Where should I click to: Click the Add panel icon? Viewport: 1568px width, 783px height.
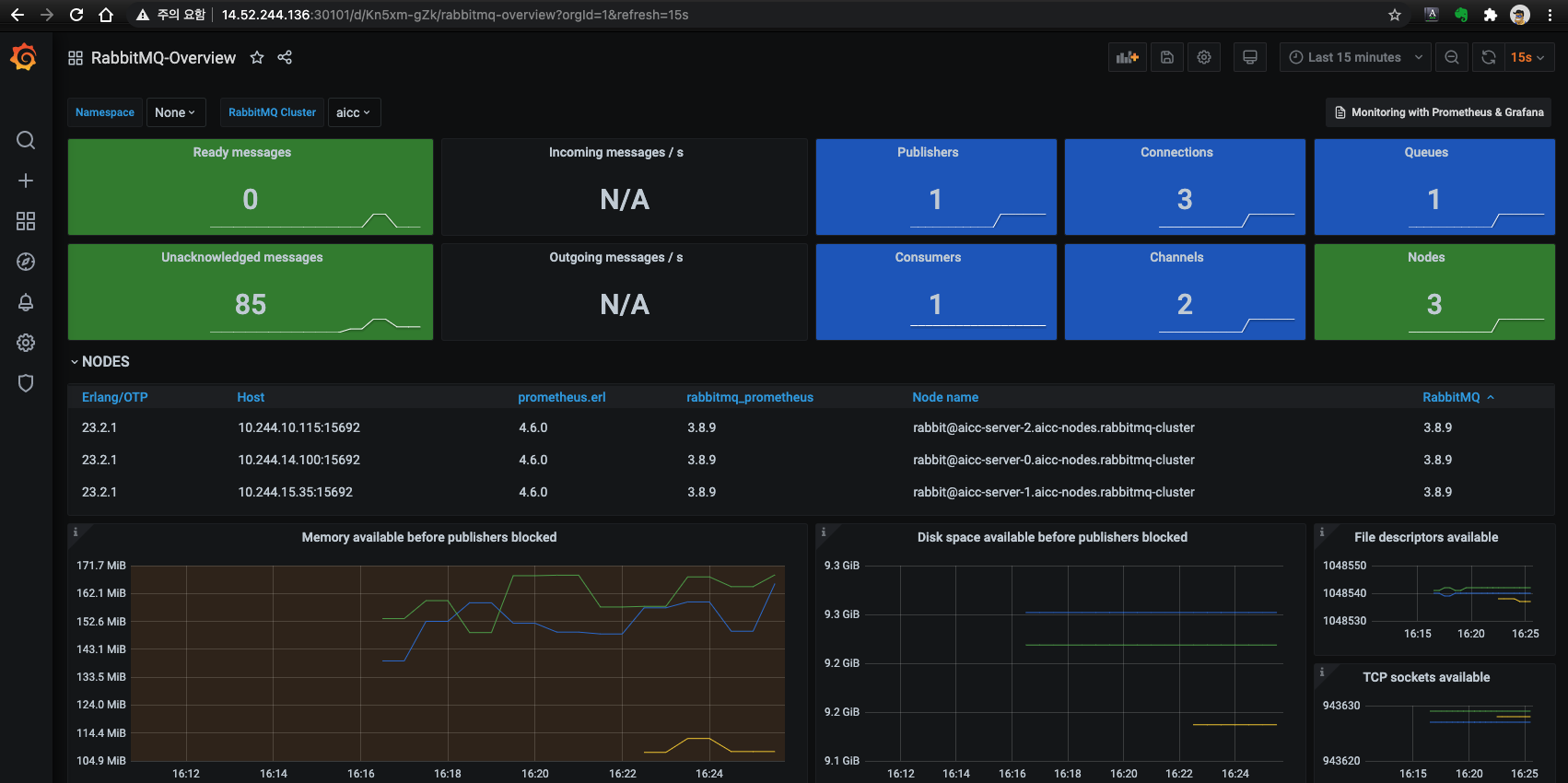(x=1128, y=57)
